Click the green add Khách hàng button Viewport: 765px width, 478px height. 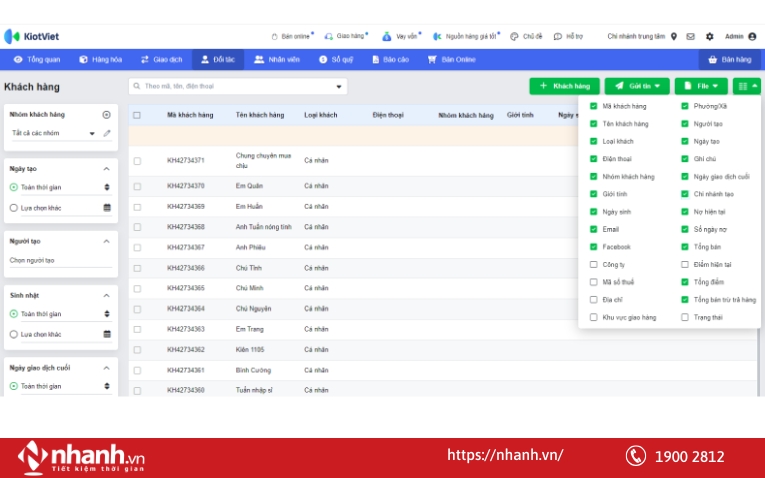565,86
